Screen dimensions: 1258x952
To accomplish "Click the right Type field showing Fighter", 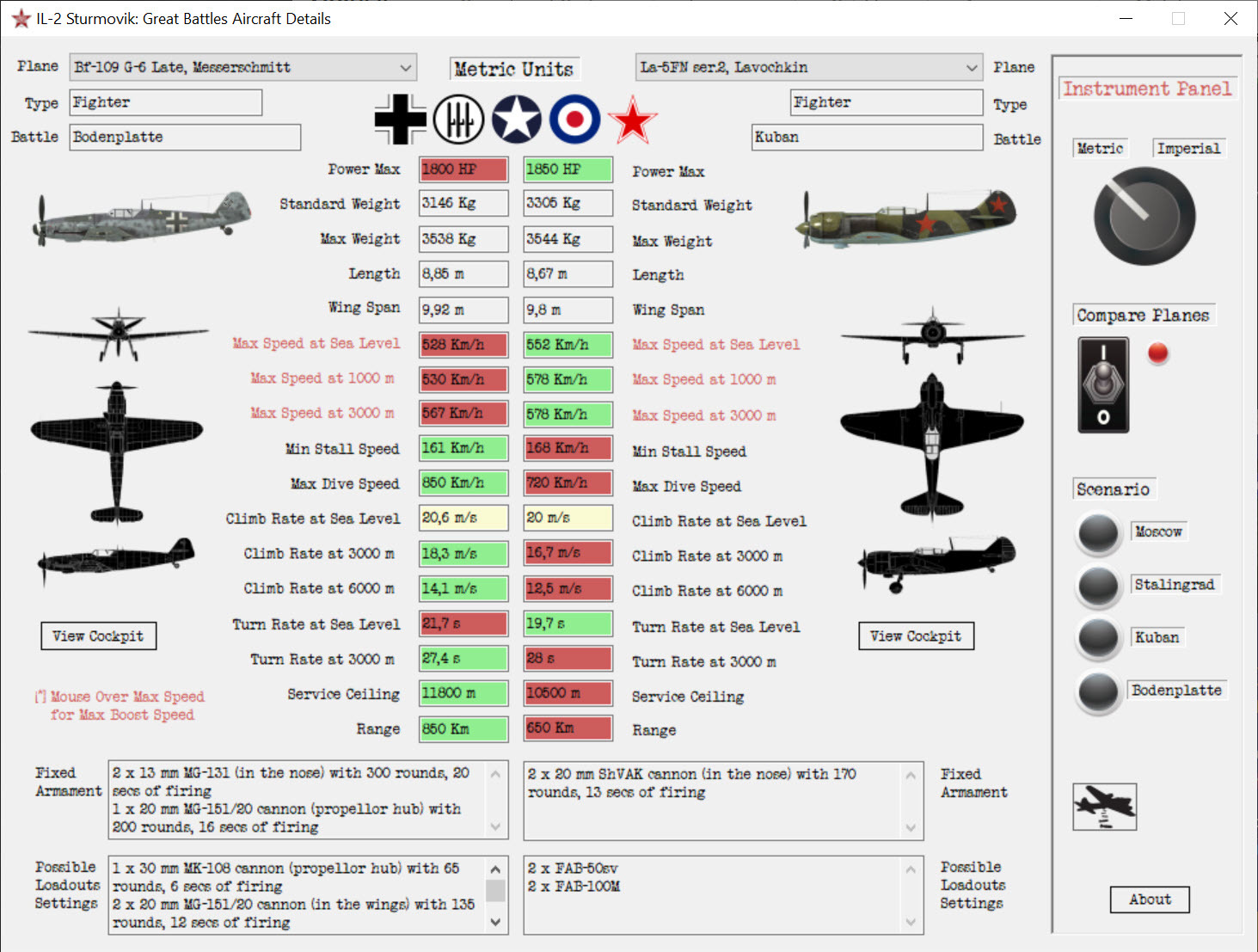I will point(887,102).
